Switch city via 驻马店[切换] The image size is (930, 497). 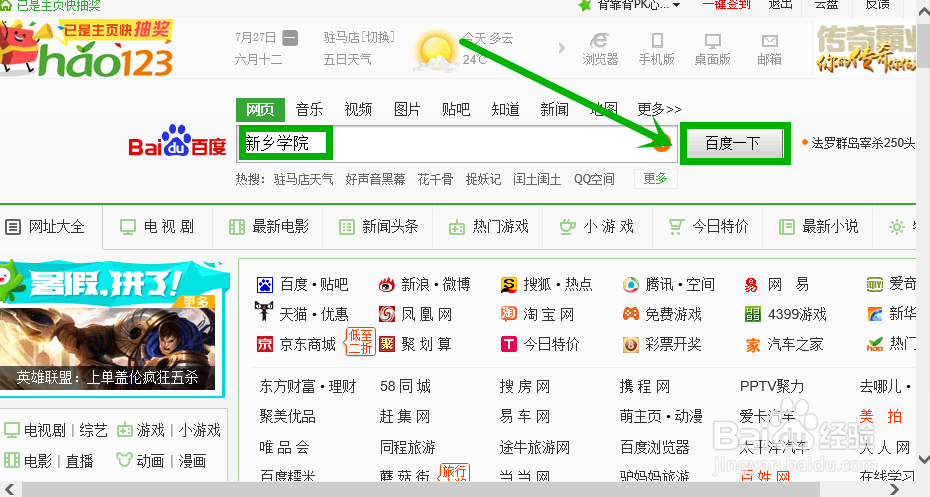(359, 37)
